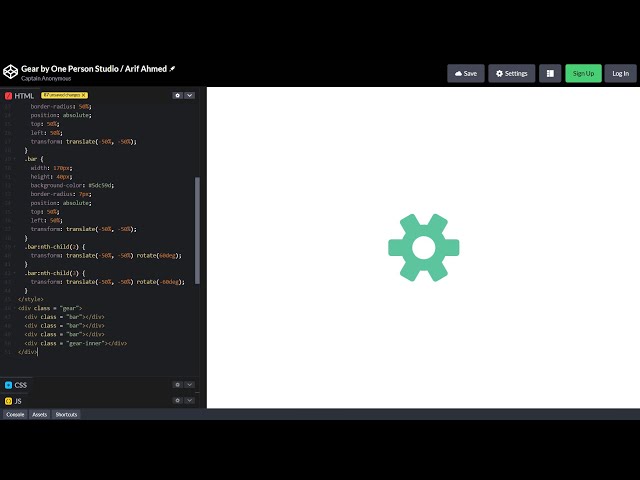Click the rotate(60deg) transform line
Screen dimensions: 640x480
tap(106, 256)
